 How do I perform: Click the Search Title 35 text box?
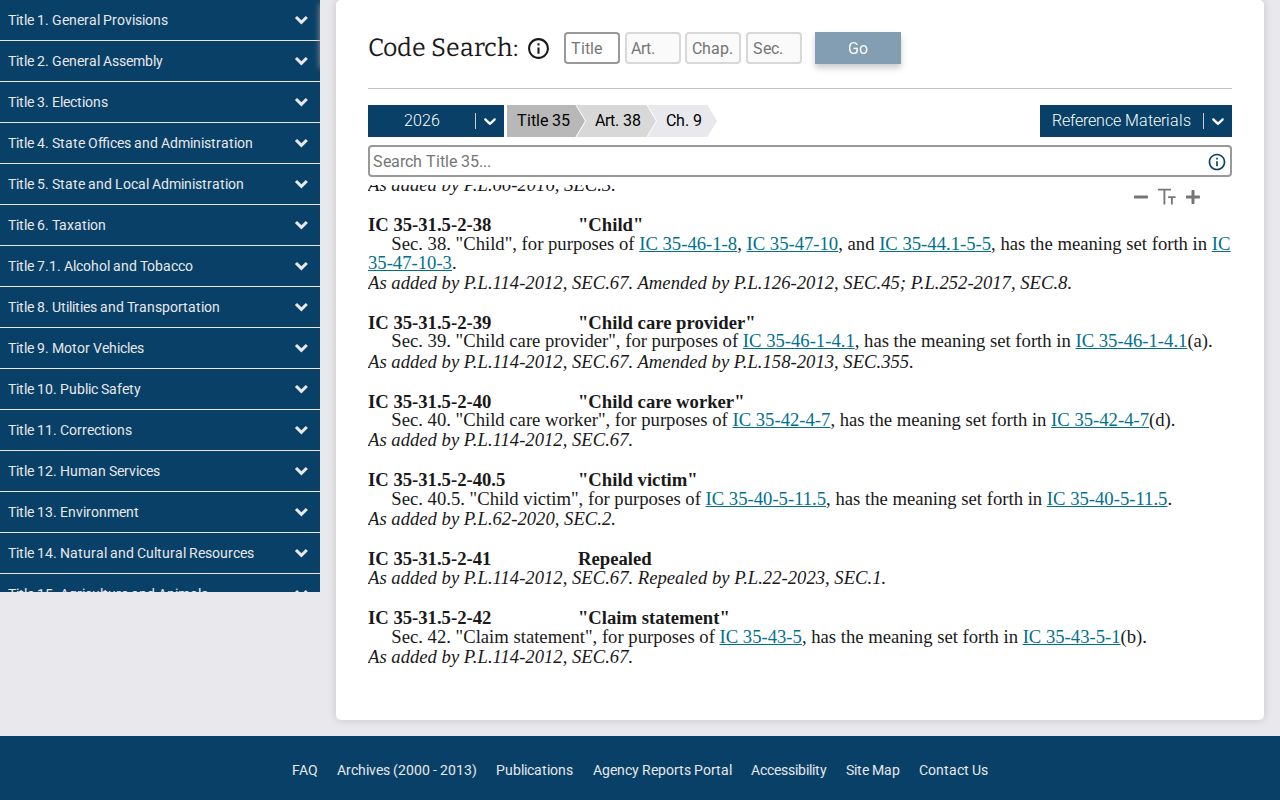tap(800, 162)
